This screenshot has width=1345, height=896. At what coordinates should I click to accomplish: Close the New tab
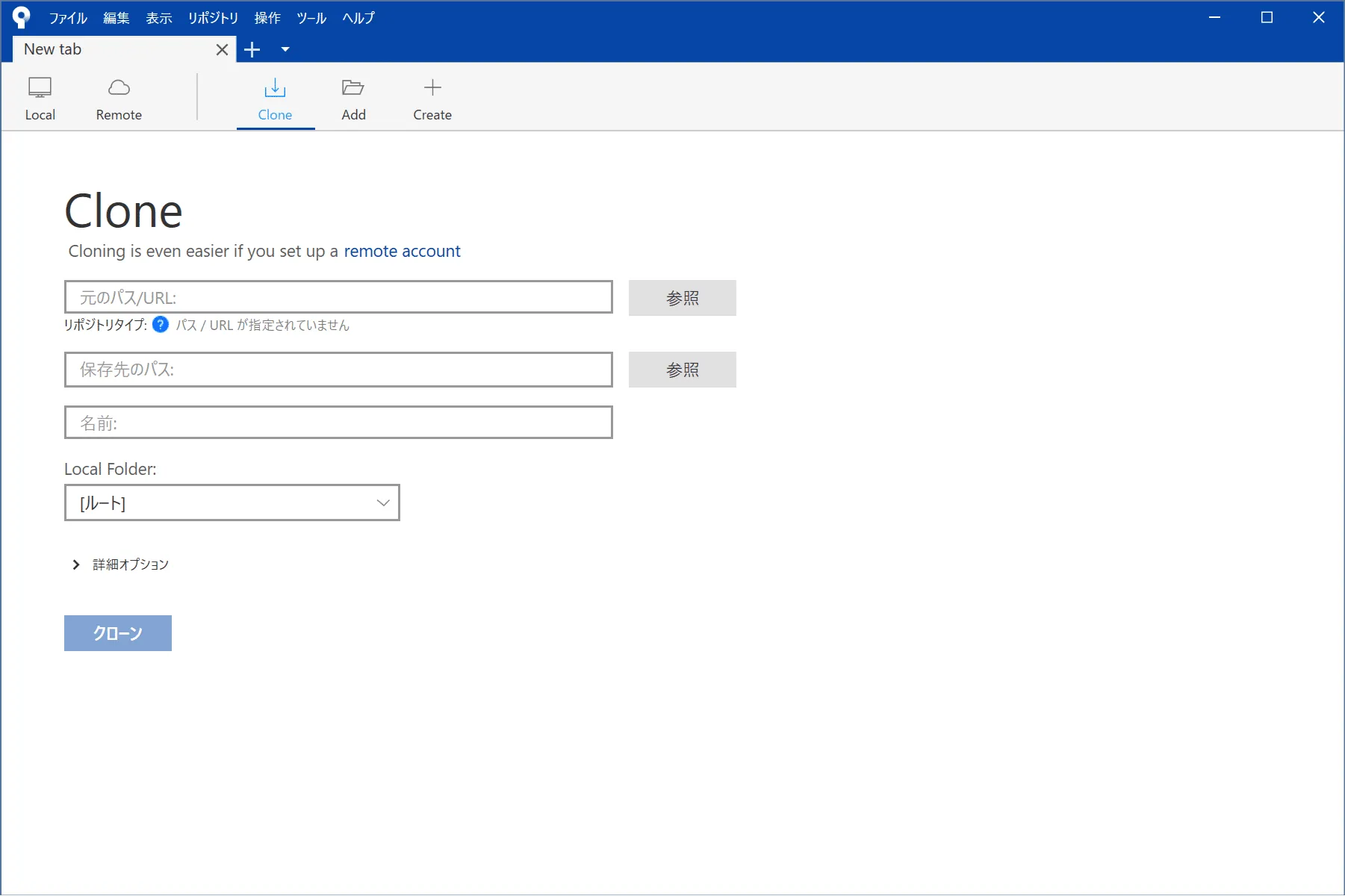222,49
